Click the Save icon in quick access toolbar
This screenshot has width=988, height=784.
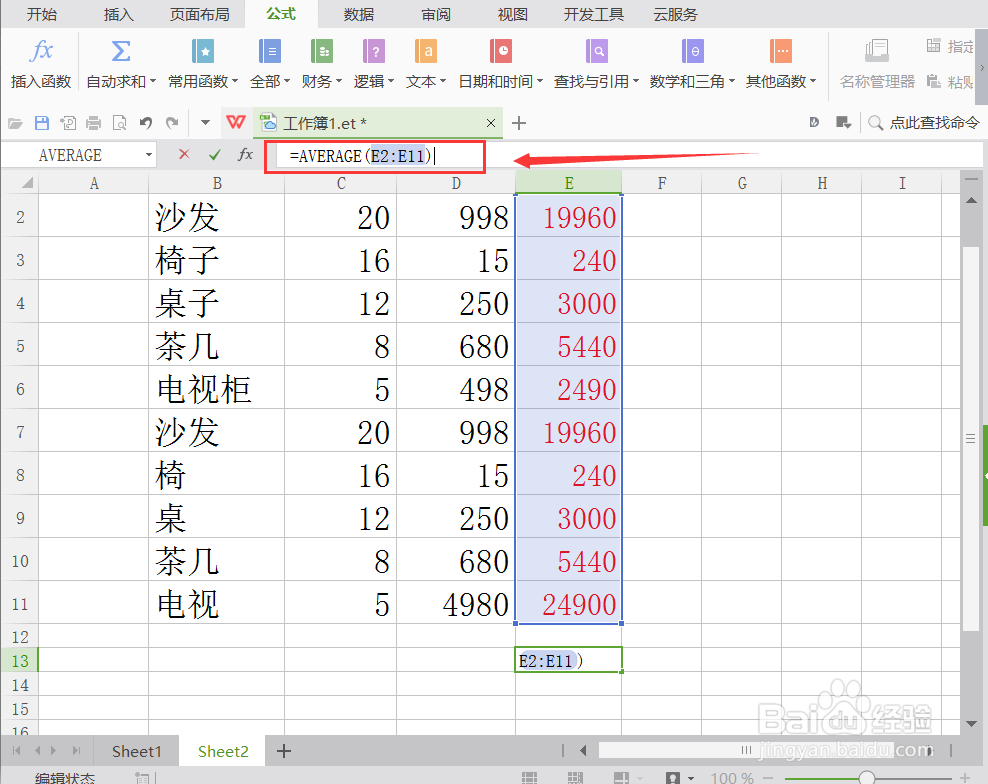coord(40,121)
